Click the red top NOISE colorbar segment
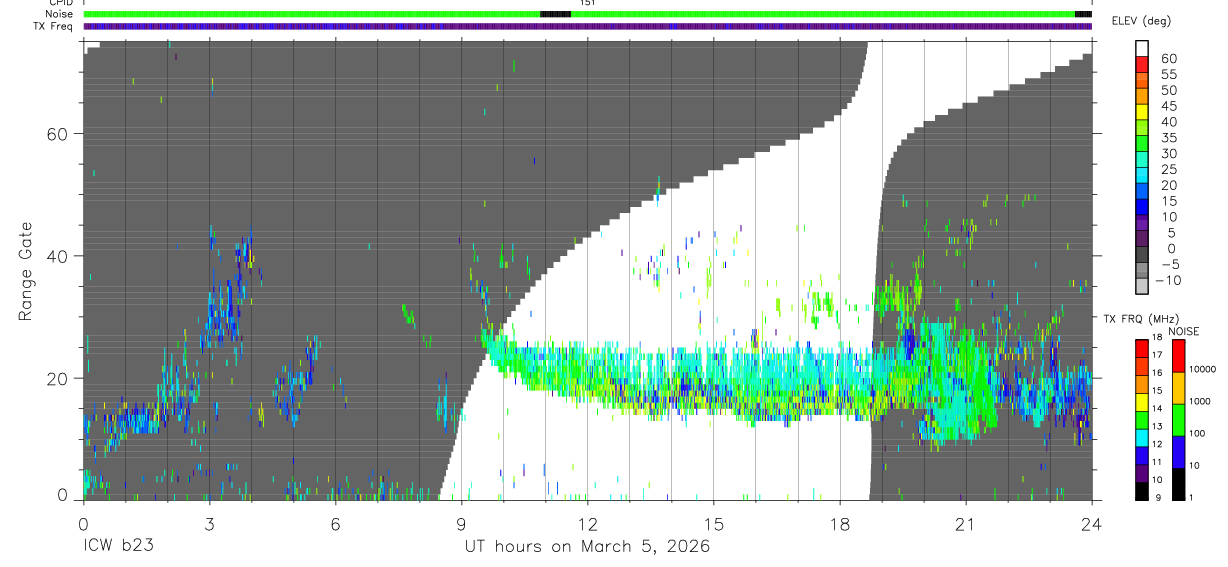 (x=1180, y=356)
